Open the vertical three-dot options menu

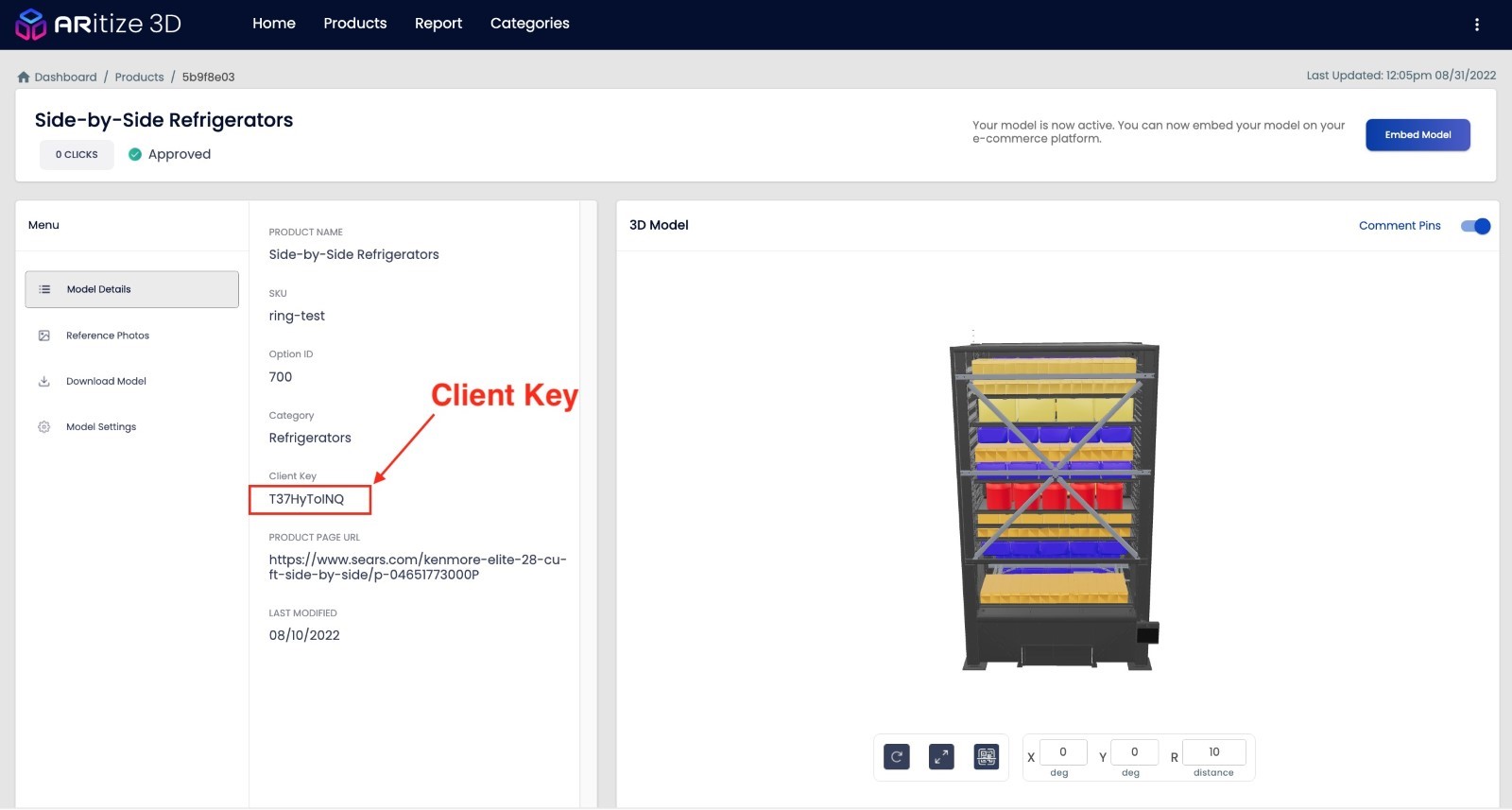1477,25
